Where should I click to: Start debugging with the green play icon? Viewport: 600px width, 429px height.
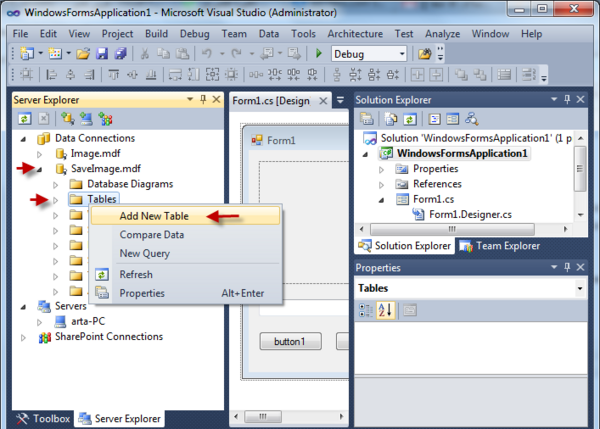click(318, 54)
